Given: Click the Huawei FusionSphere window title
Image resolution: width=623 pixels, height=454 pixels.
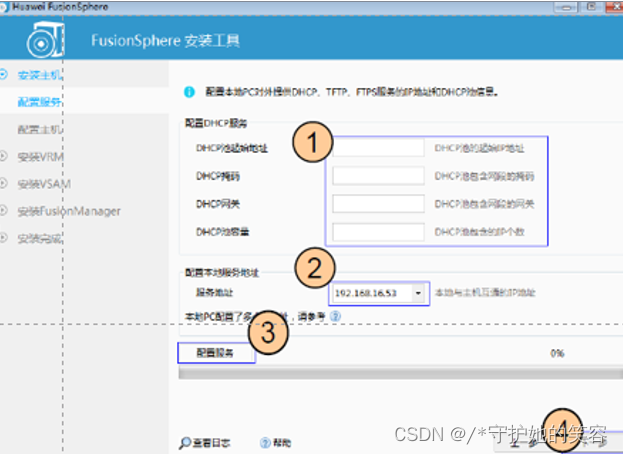Looking at the screenshot, I should (60, 7).
